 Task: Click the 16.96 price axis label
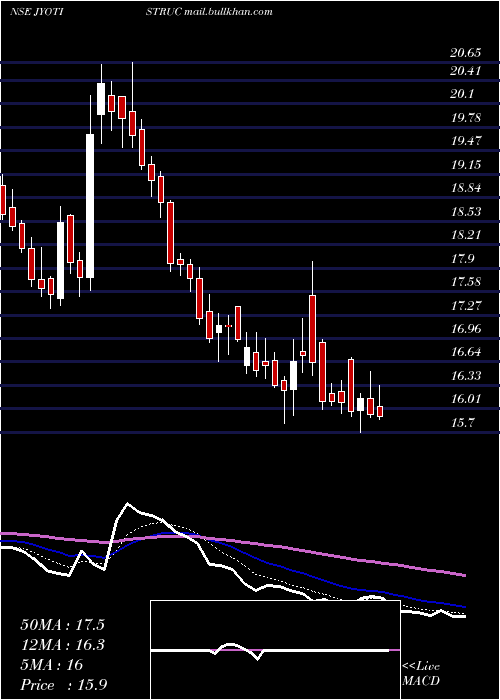pyautogui.click(x=466, y=329)
